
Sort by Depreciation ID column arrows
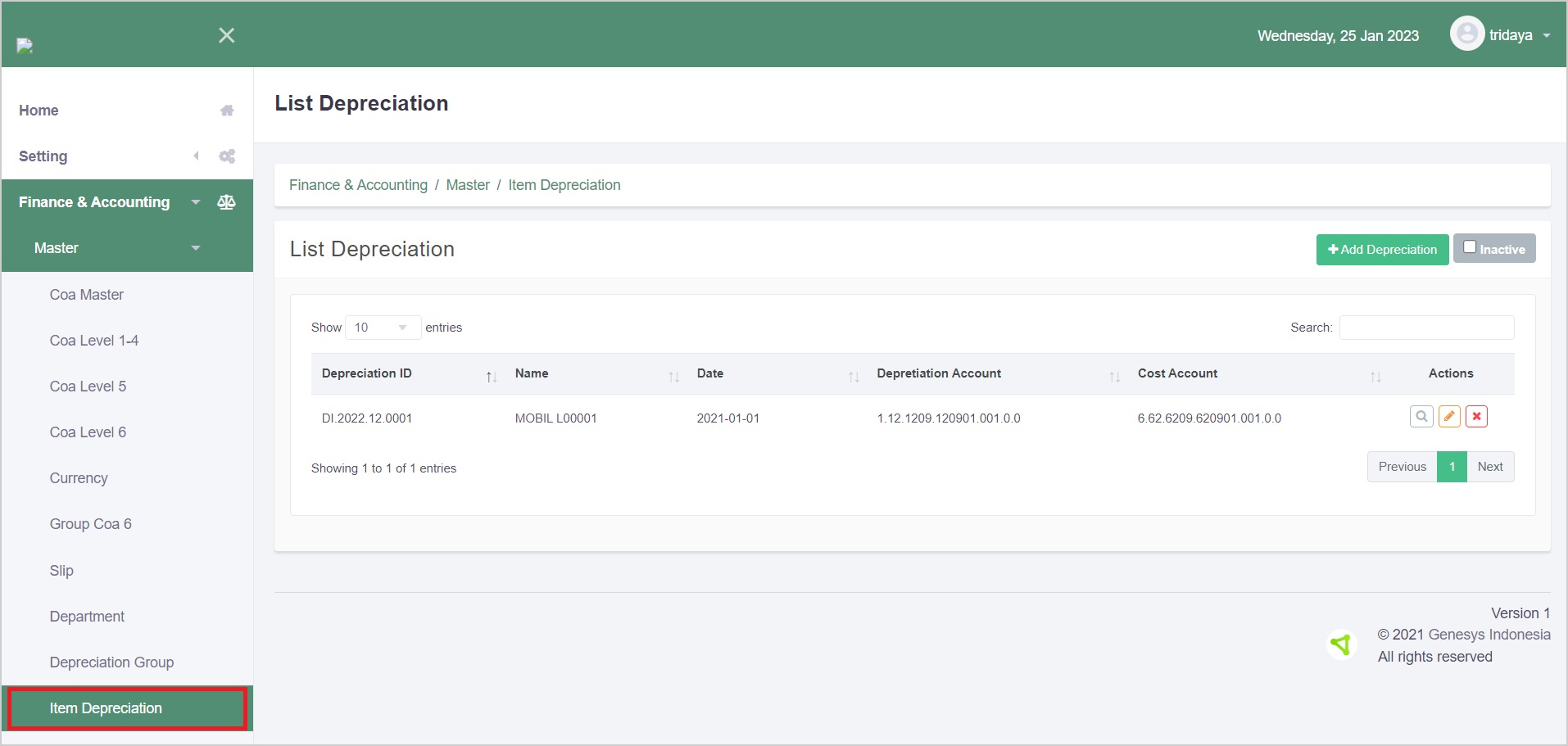(491, 377)
